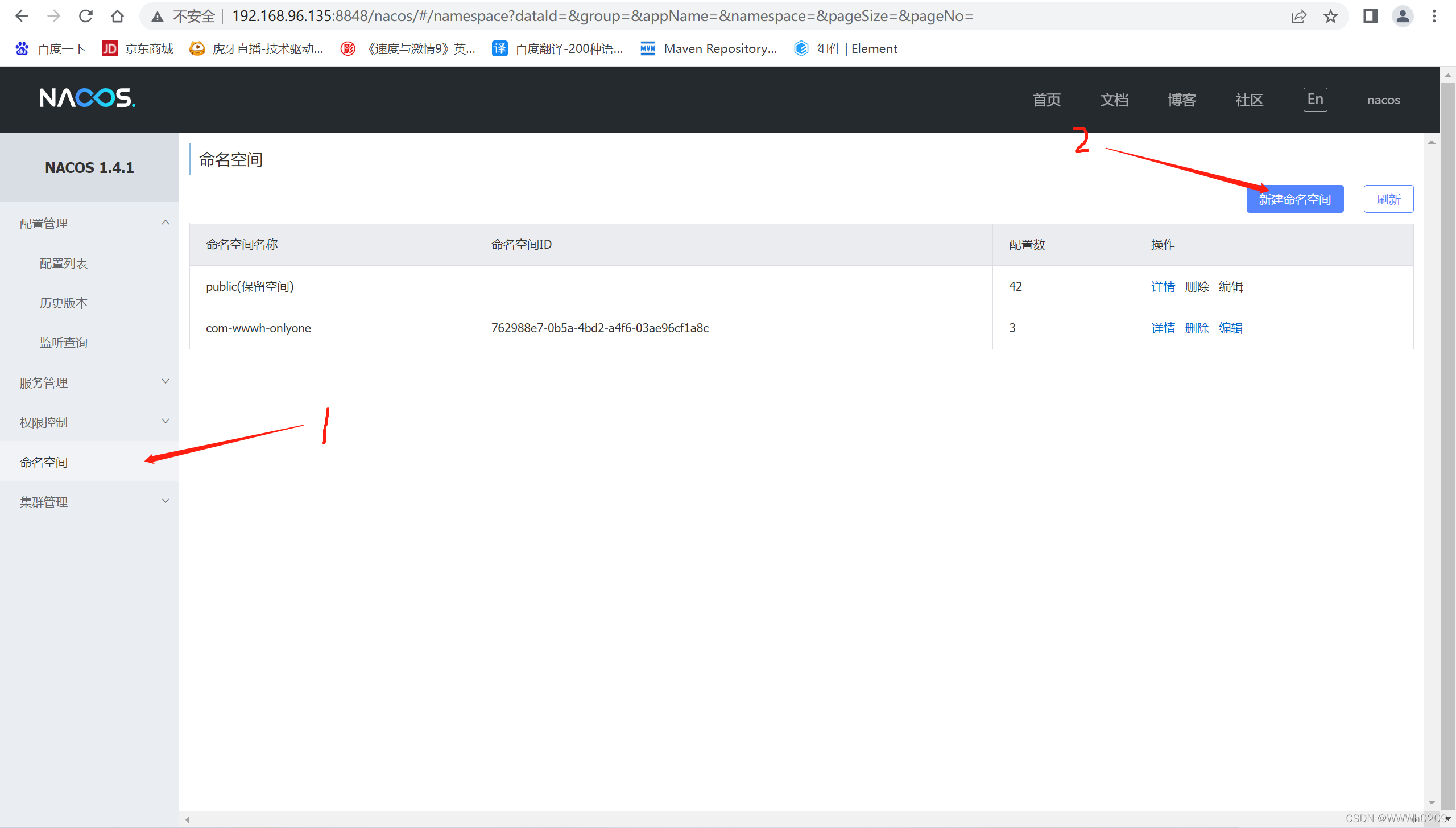This screenshot has height=828, width=1456.
Task: Open the 速度与激情9 bookmark
Action: click(x=408, y=49)
